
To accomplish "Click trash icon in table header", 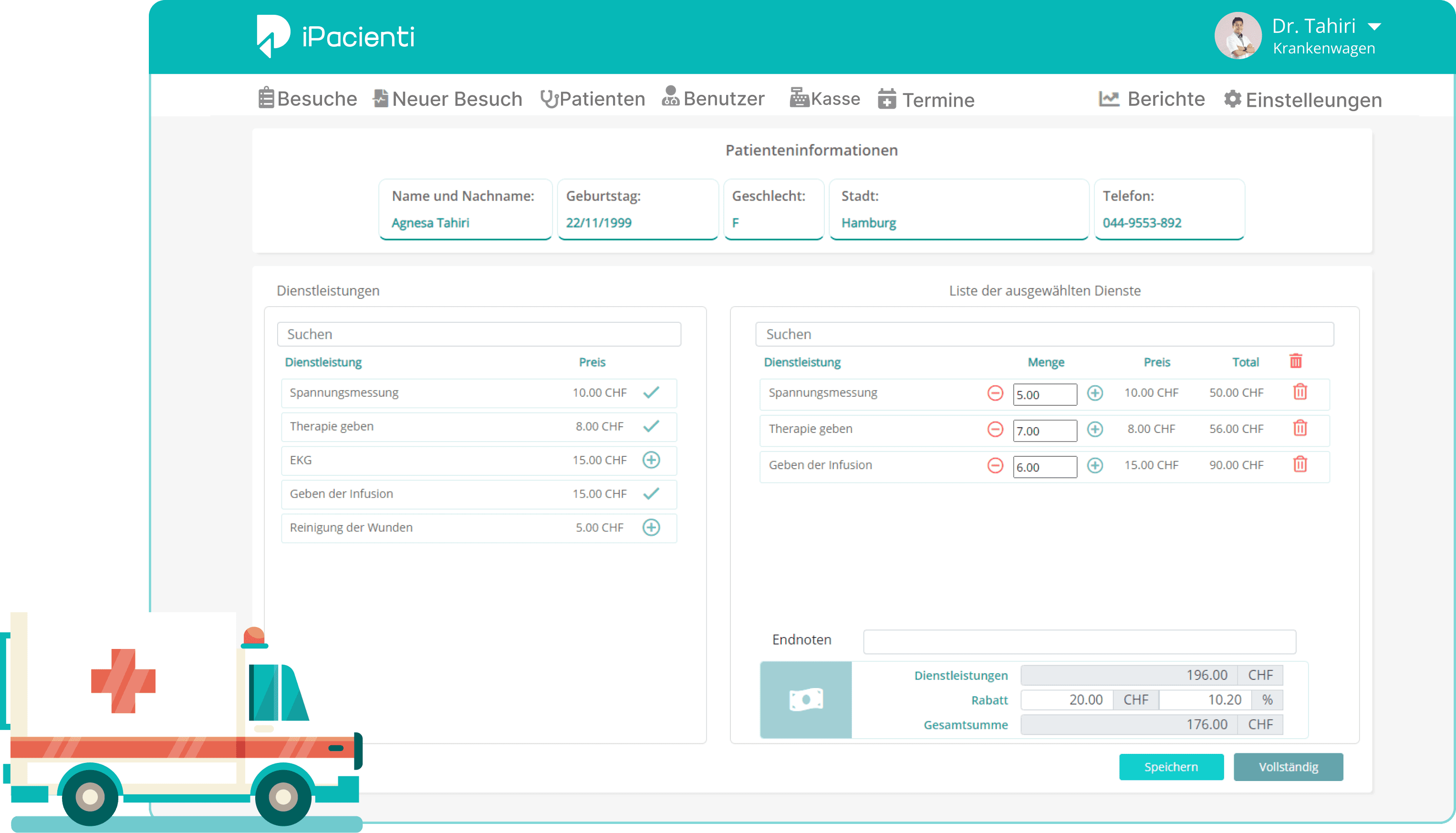I will (1296, 361).
